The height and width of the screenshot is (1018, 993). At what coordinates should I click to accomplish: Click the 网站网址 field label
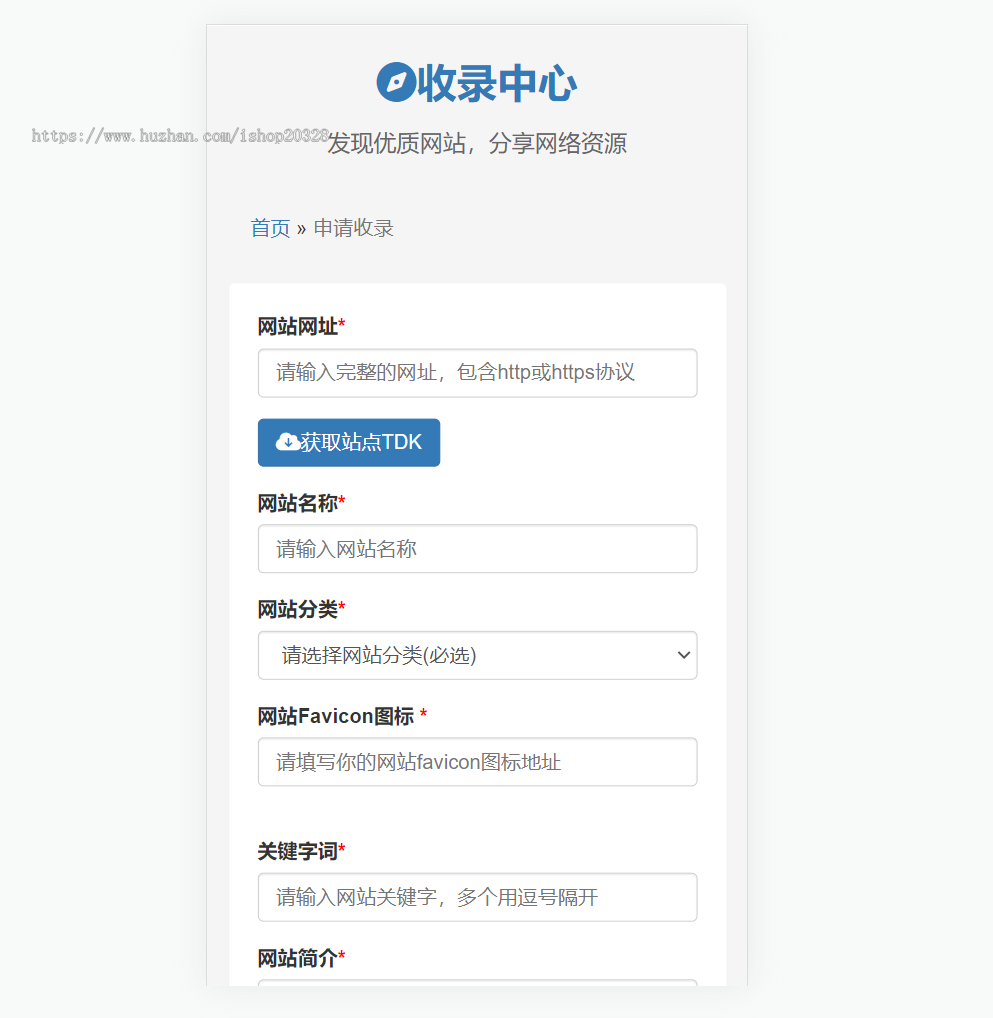point(297,327)
